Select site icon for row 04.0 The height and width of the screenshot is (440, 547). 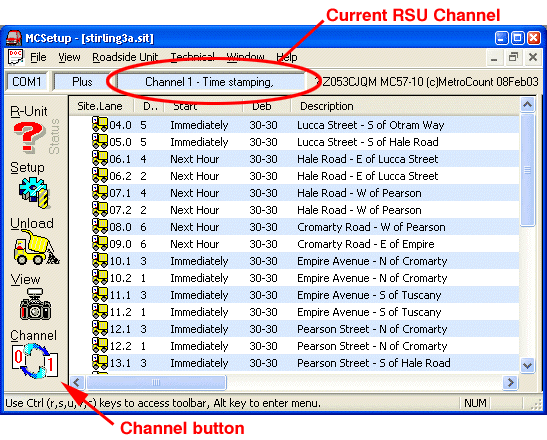click(100, 124)
